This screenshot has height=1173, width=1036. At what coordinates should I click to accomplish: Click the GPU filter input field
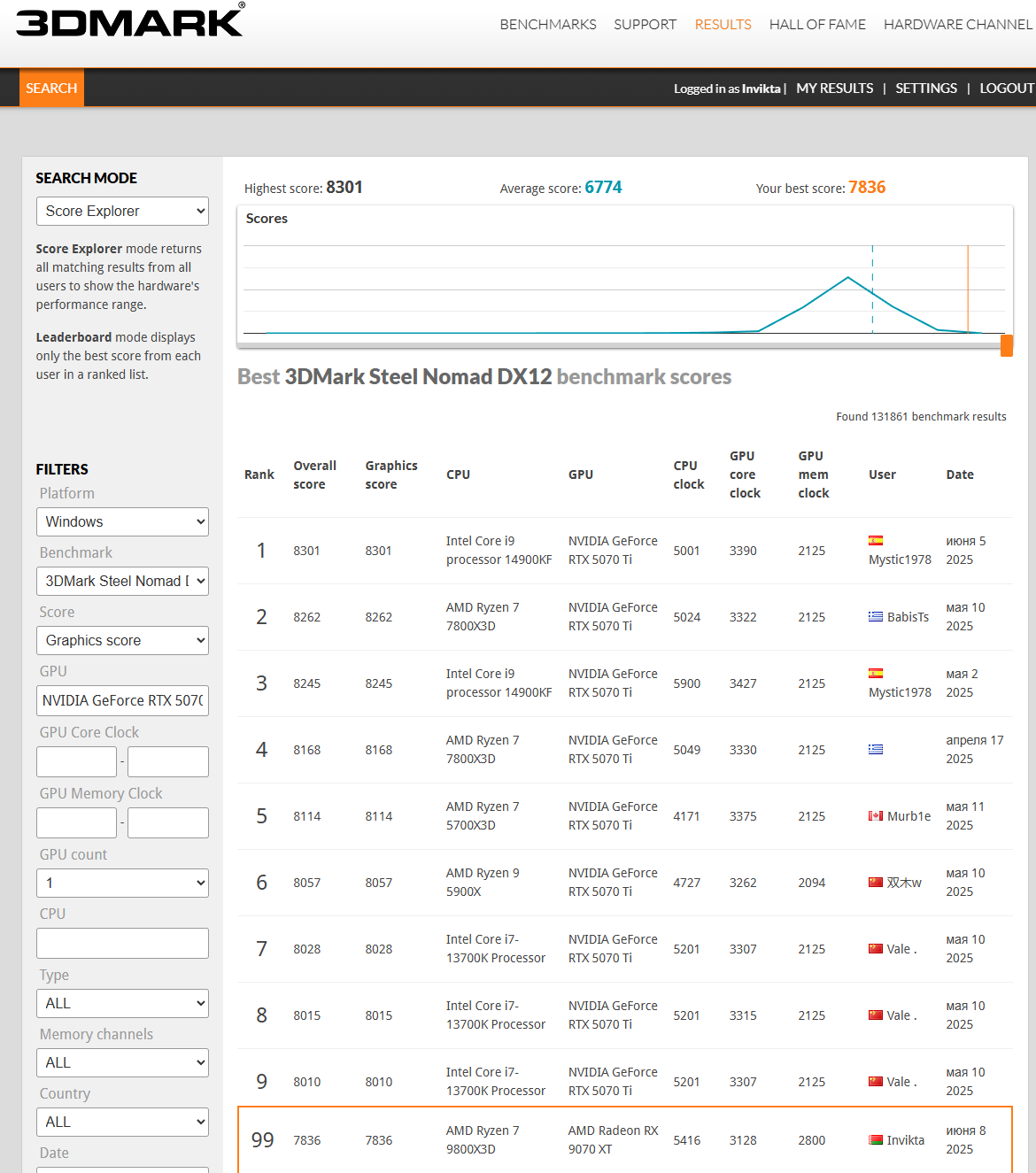coord(122,700)
